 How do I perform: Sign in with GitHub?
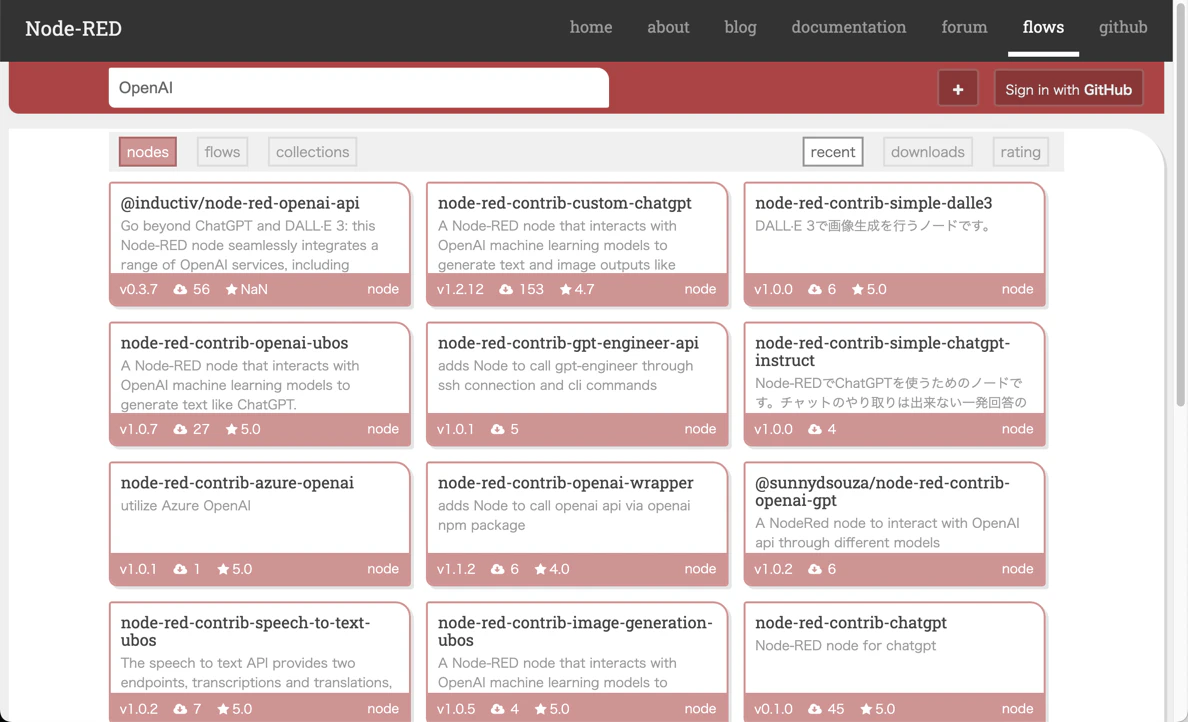click(x=1068, y=89)
